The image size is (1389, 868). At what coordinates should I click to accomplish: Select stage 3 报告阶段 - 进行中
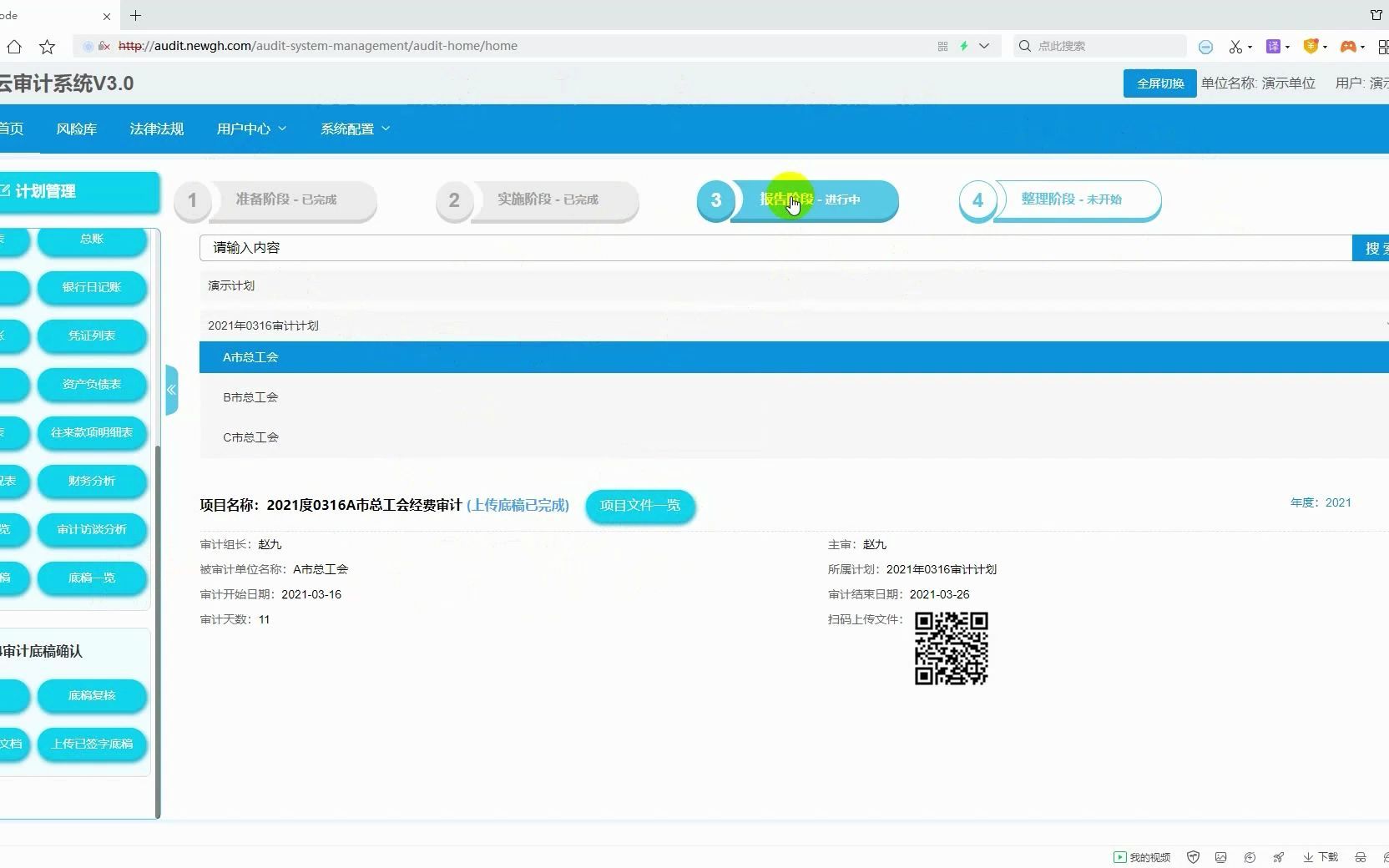coord(798,200)
